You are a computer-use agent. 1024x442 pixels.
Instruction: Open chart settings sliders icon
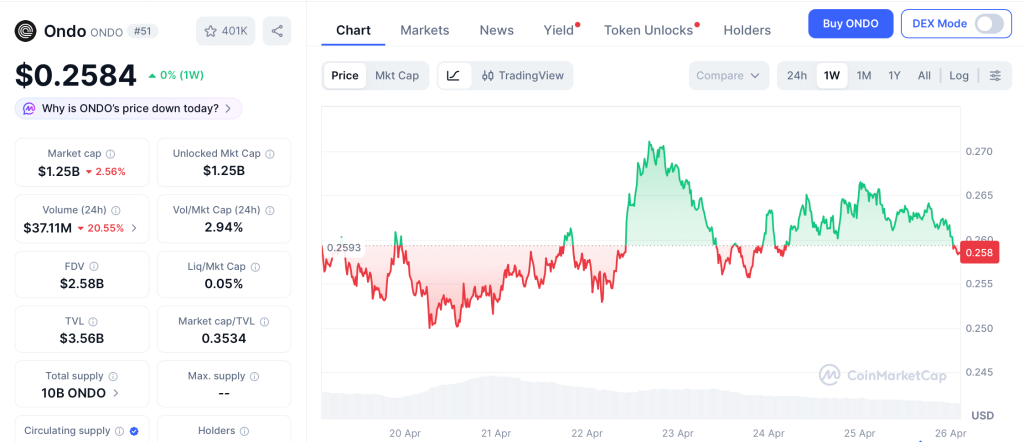pos(995,75)
